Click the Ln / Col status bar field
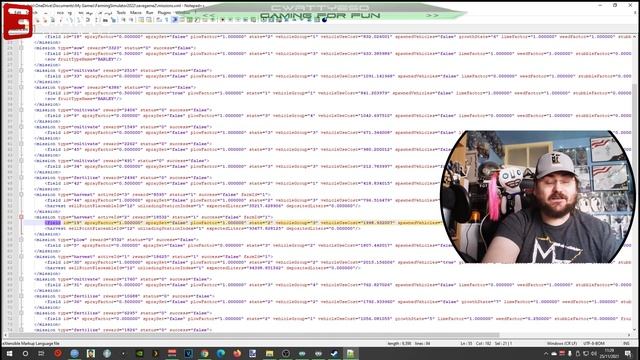Image resolution: width=640 pixels, height=360 pixels. [486, 344]
